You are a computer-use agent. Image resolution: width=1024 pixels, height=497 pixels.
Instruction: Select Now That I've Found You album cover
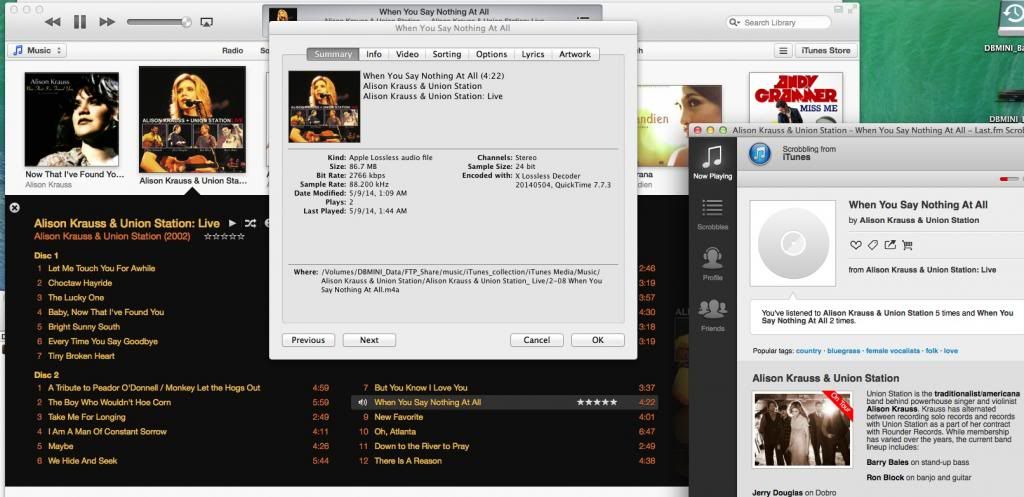pyautogui.click(x=72, y=119)
